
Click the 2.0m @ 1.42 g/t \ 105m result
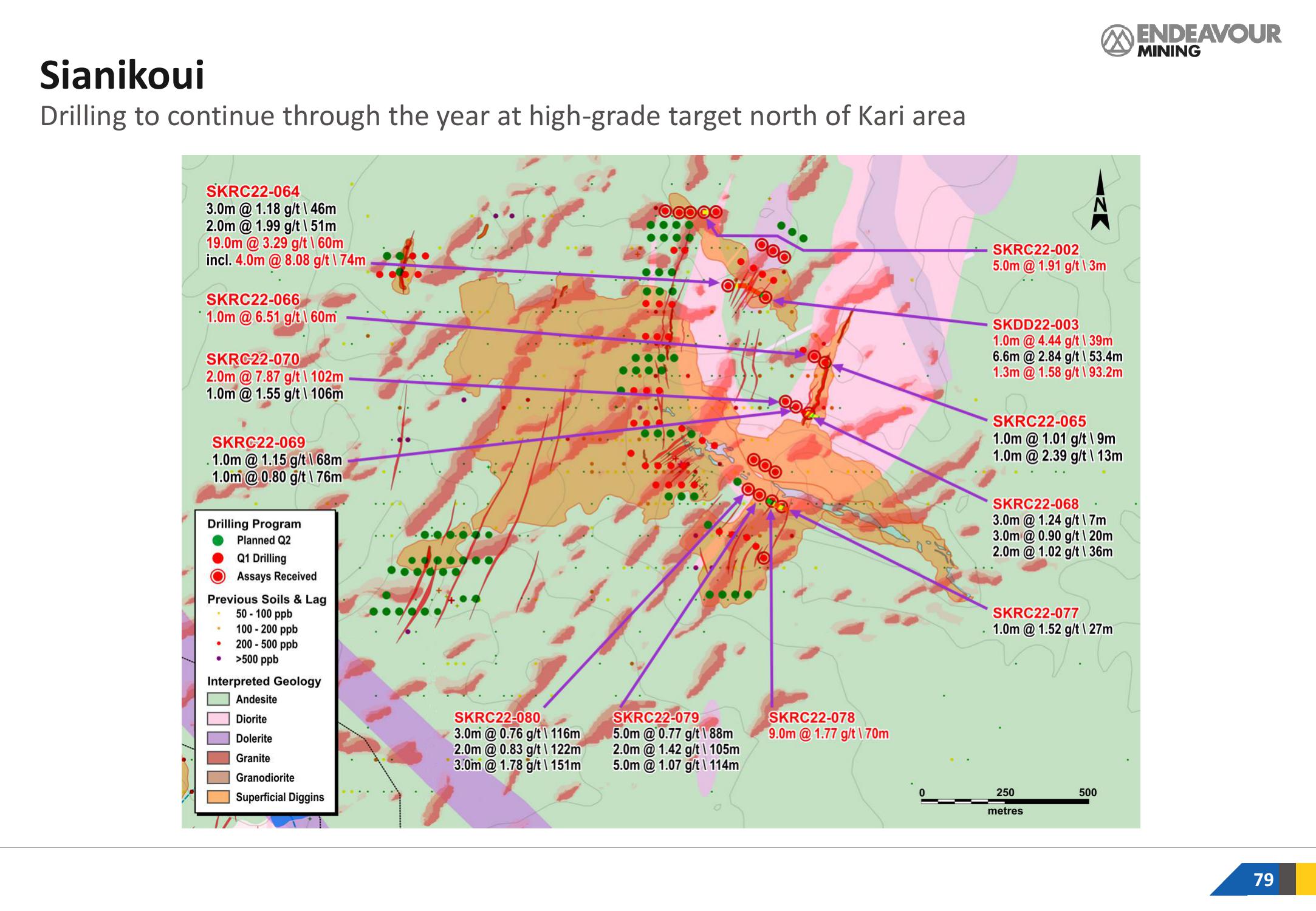(x=676, y=749)
